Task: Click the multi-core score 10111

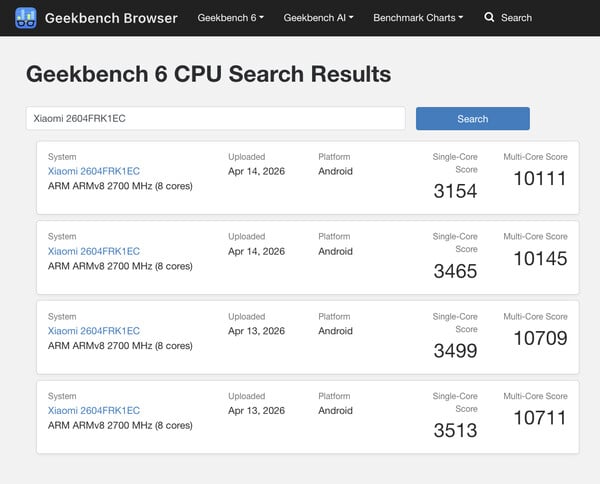Action: click(x=539, y=179)
